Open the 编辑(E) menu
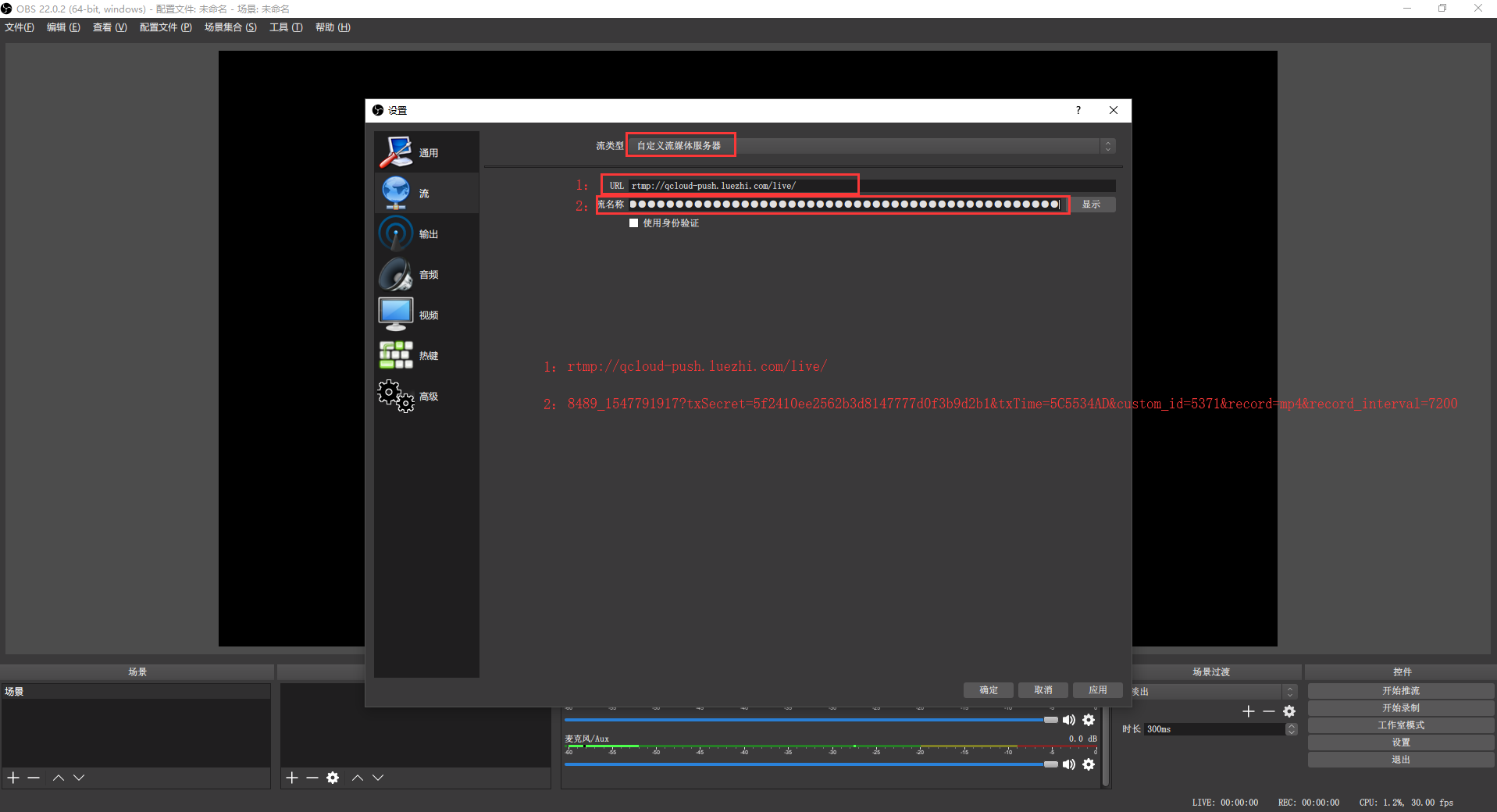1497x812 pixels. pyautogui.click(x=63, y=27)
